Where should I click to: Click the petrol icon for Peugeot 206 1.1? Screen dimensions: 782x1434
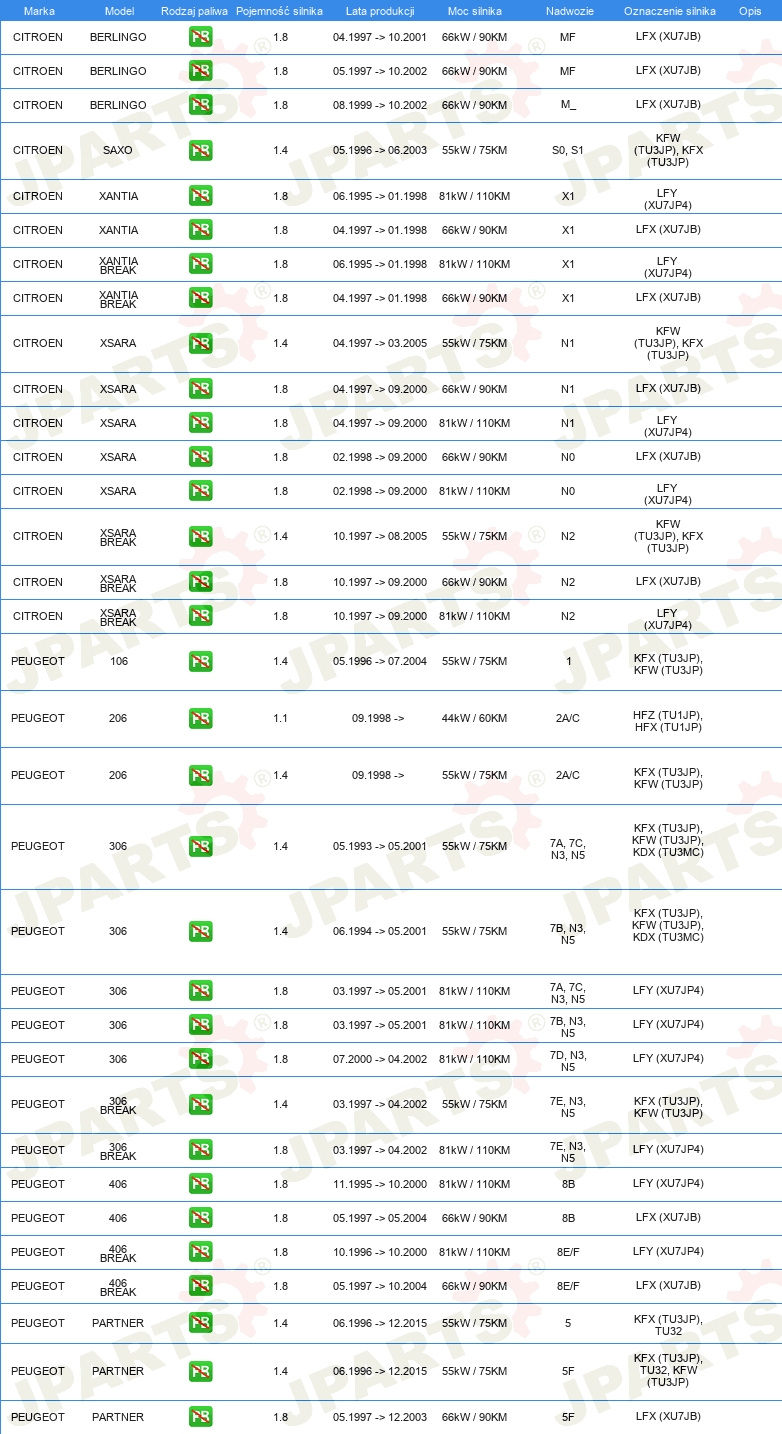(x=200, y=719)
